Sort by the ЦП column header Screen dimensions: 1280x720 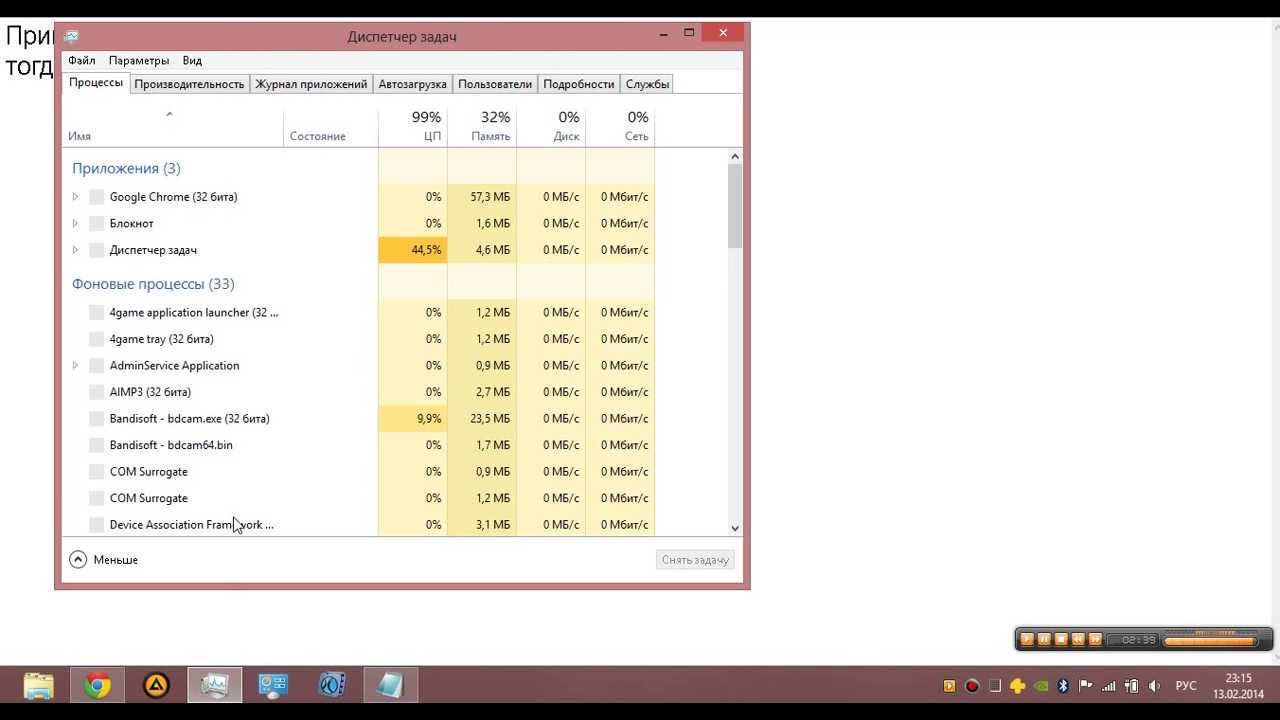tap(413, 128)
